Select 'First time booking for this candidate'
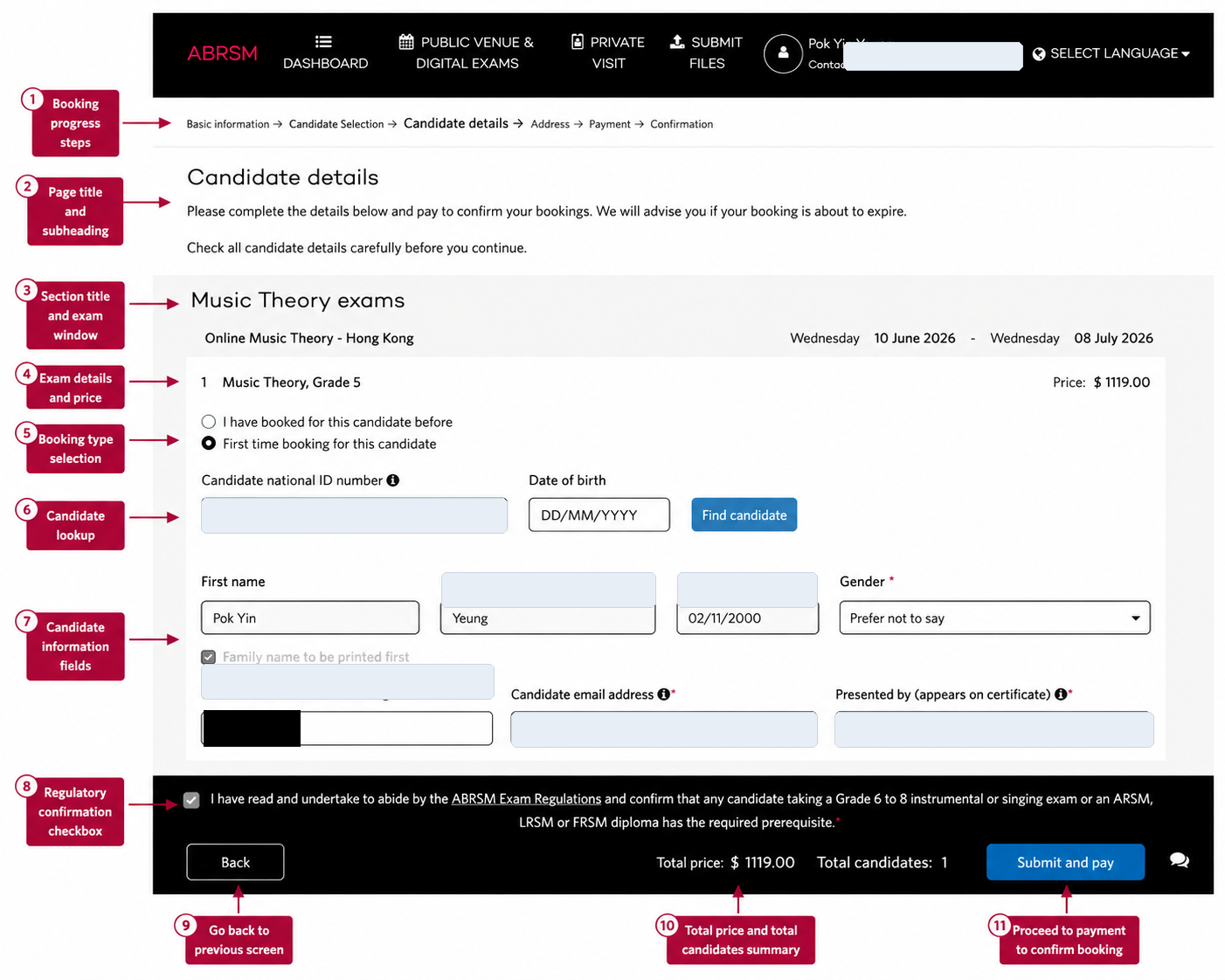This screenshot has width=1225, height=980. click(x=209, y=444)
